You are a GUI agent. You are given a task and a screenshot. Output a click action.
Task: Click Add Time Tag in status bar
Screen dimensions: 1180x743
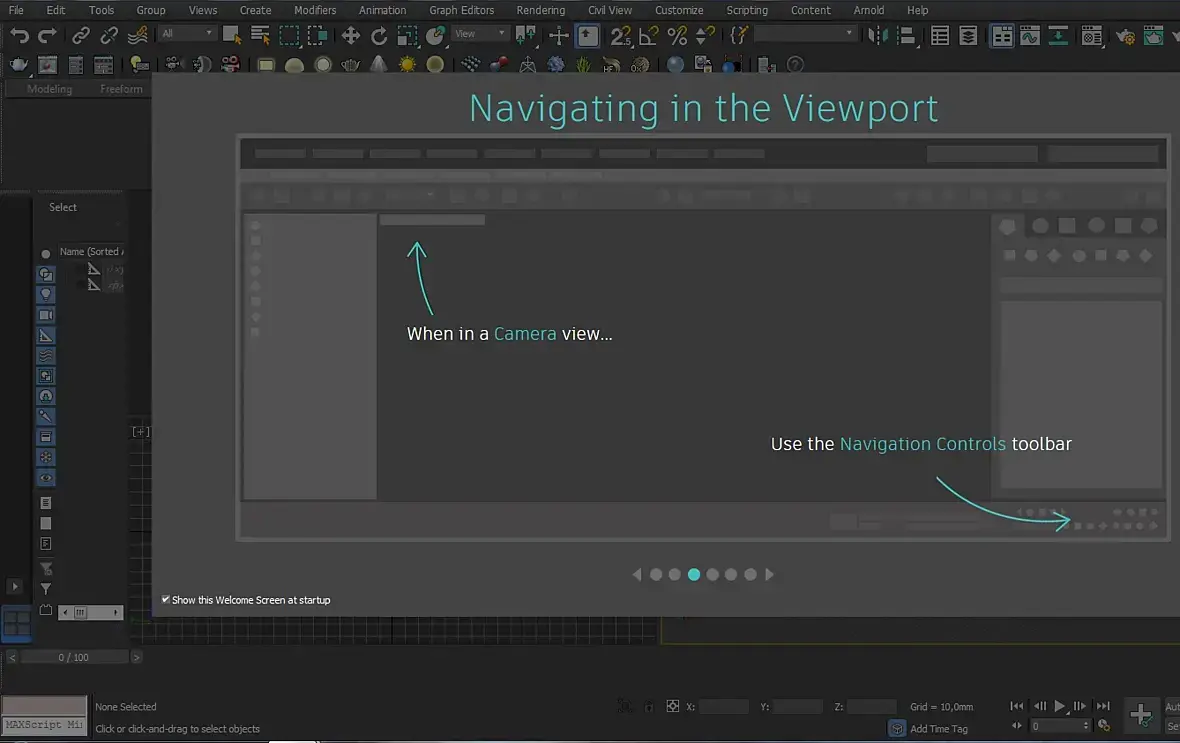938,728
